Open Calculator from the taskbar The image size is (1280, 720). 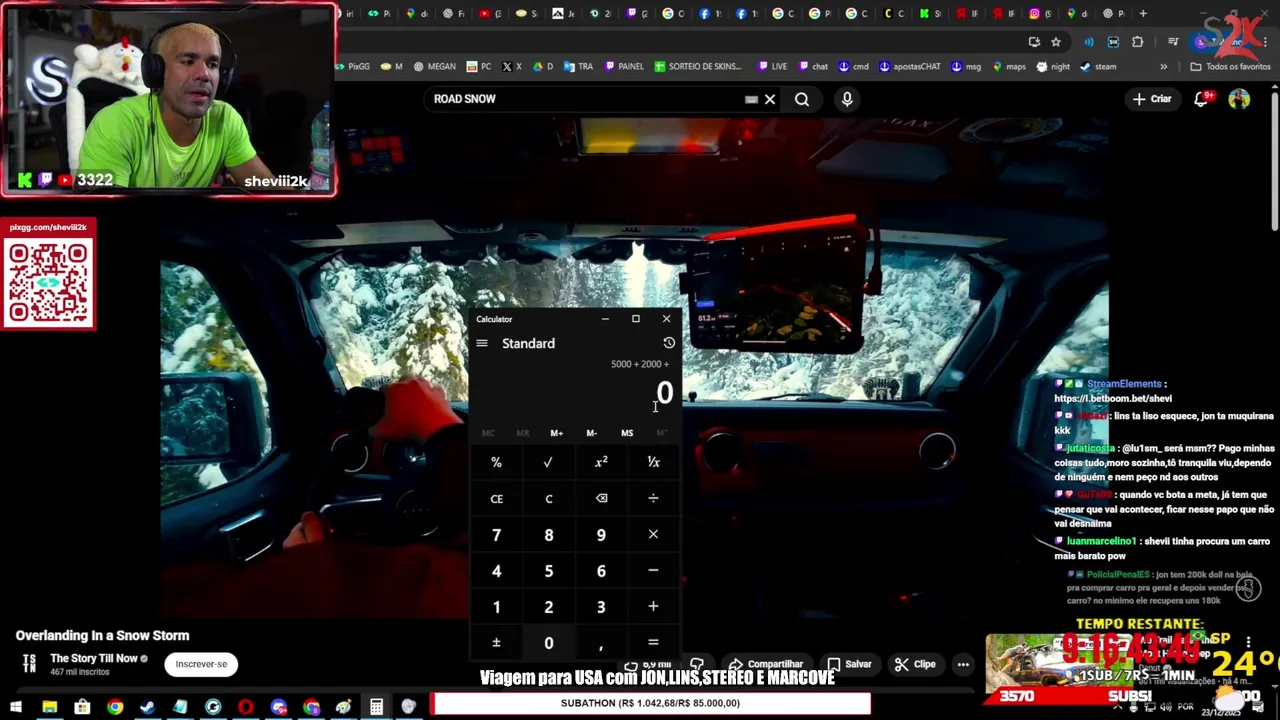376,707
